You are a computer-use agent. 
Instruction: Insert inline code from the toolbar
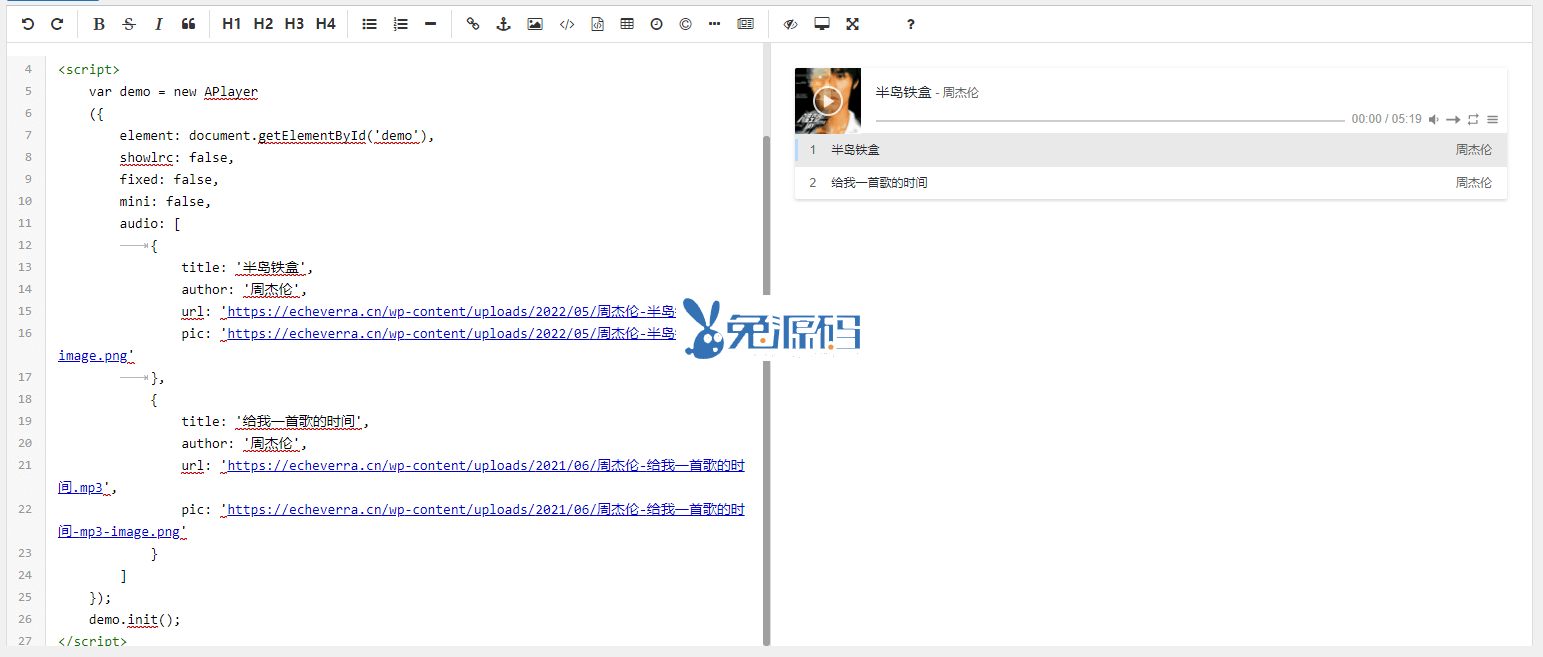(x=566, y=24)
